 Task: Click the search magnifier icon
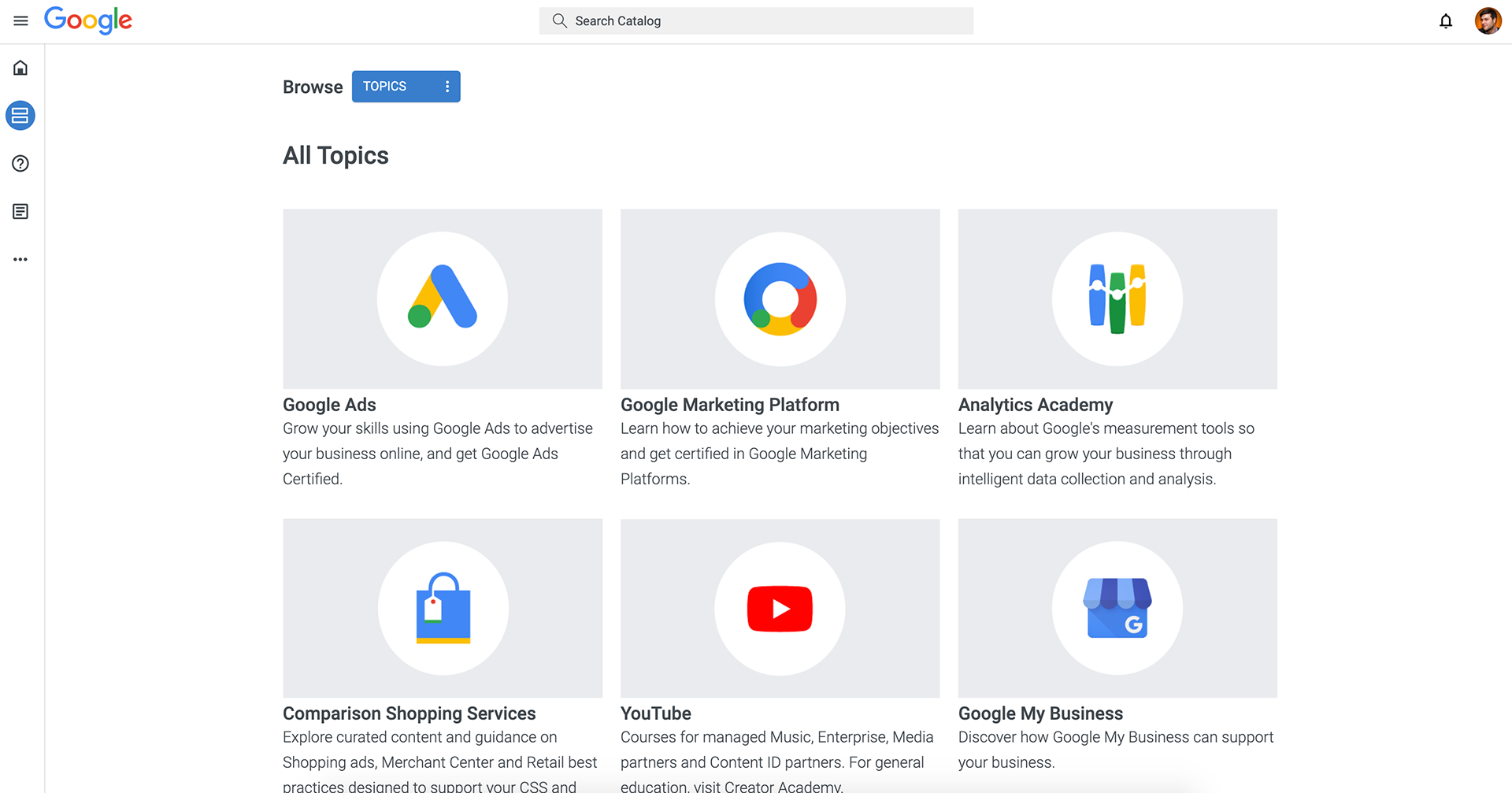click(559, 20)
